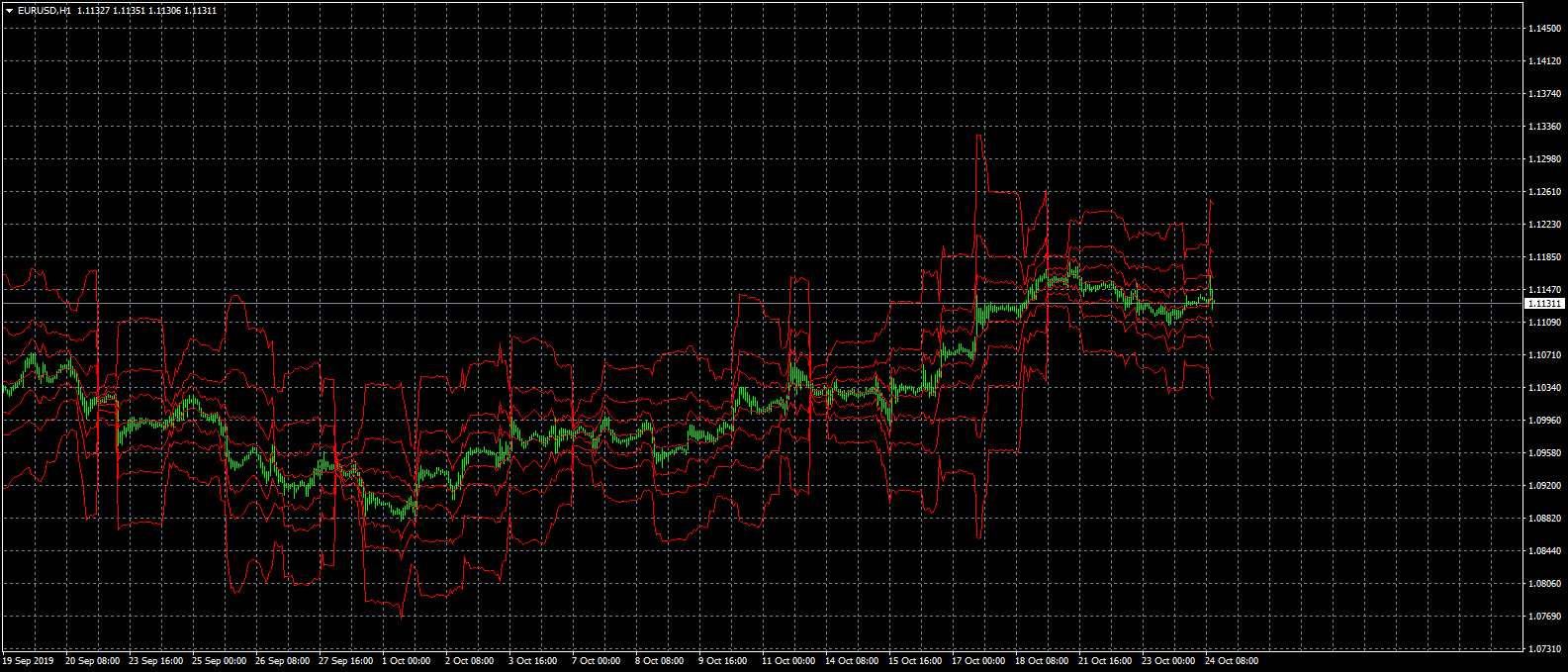Click the 1.12610 price axis label
Image resolution: width=1568 pixels, height=672 pixels.
click(1545, 192)
